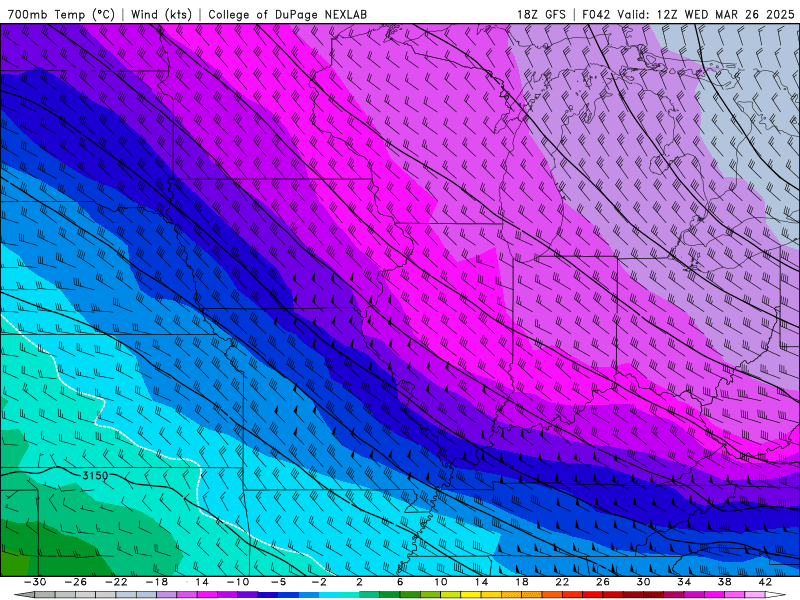The image size is (800, 600).
Task: Click the "3150" height contour label
Action: tap(95, 476)
